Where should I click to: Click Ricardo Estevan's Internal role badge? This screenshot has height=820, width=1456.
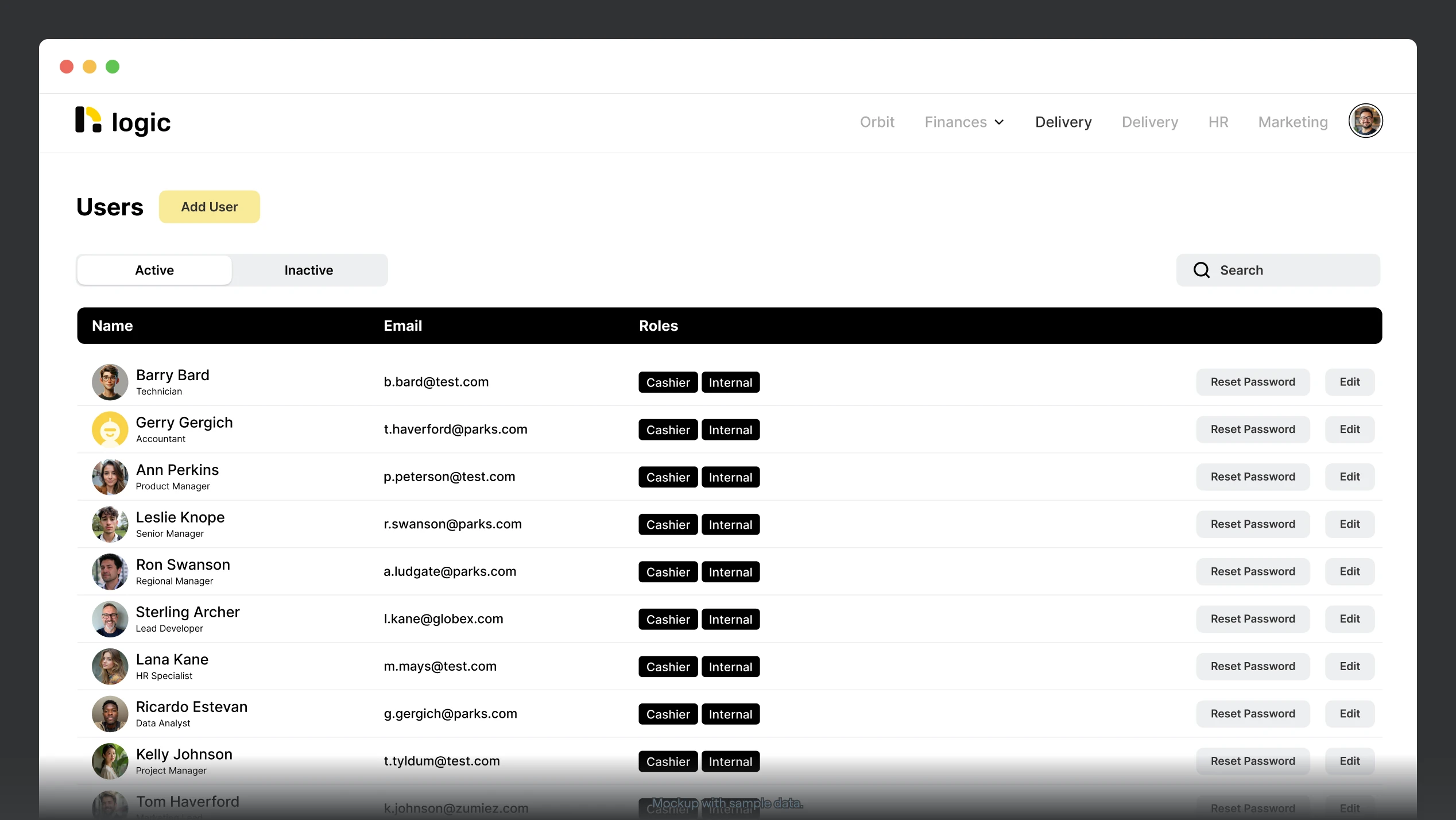click(730, 714)
